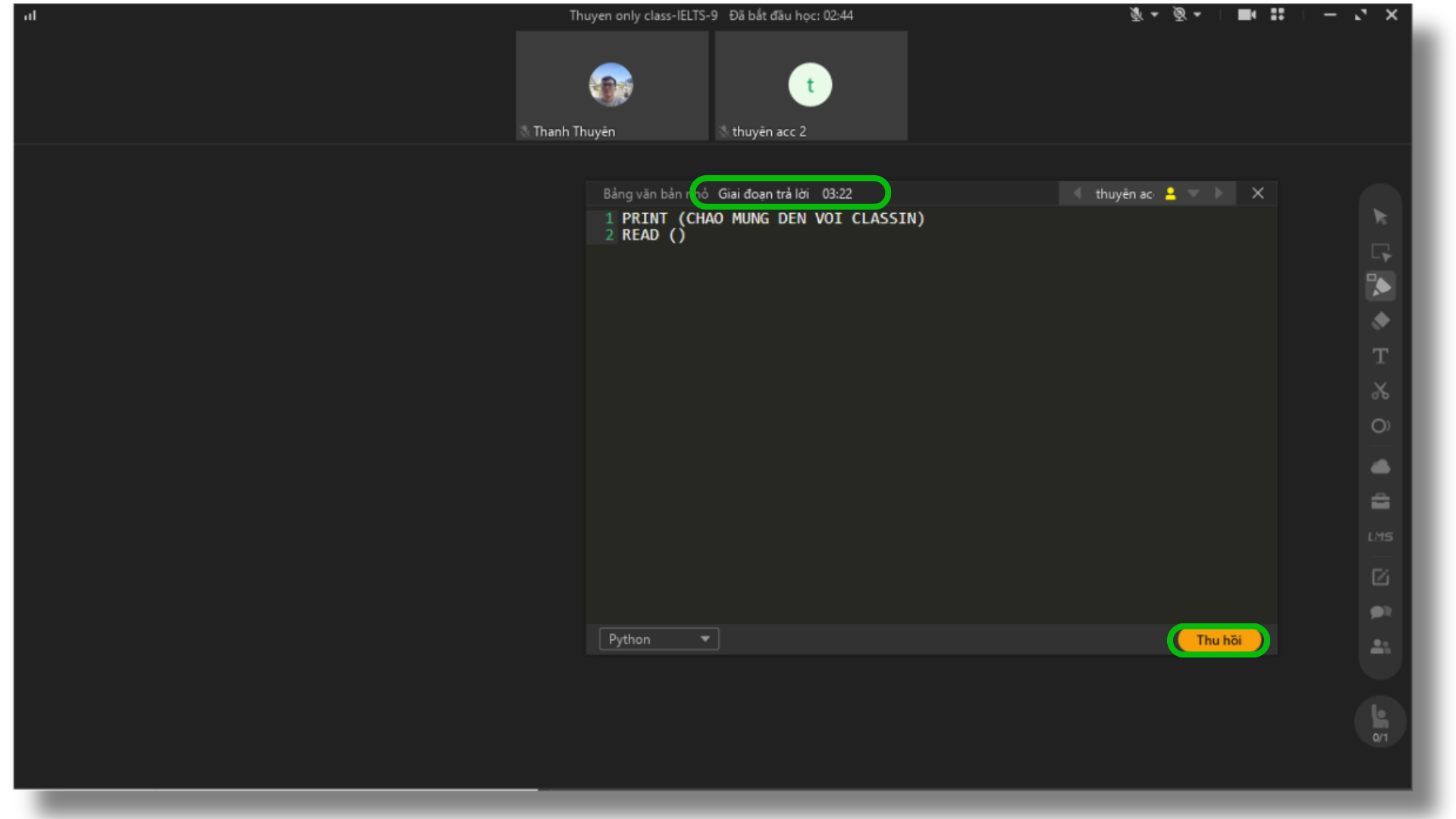Expand the student list dropdown arrow
Image resolution: width=1456 pixels, height=819 pixels.
1194,193
